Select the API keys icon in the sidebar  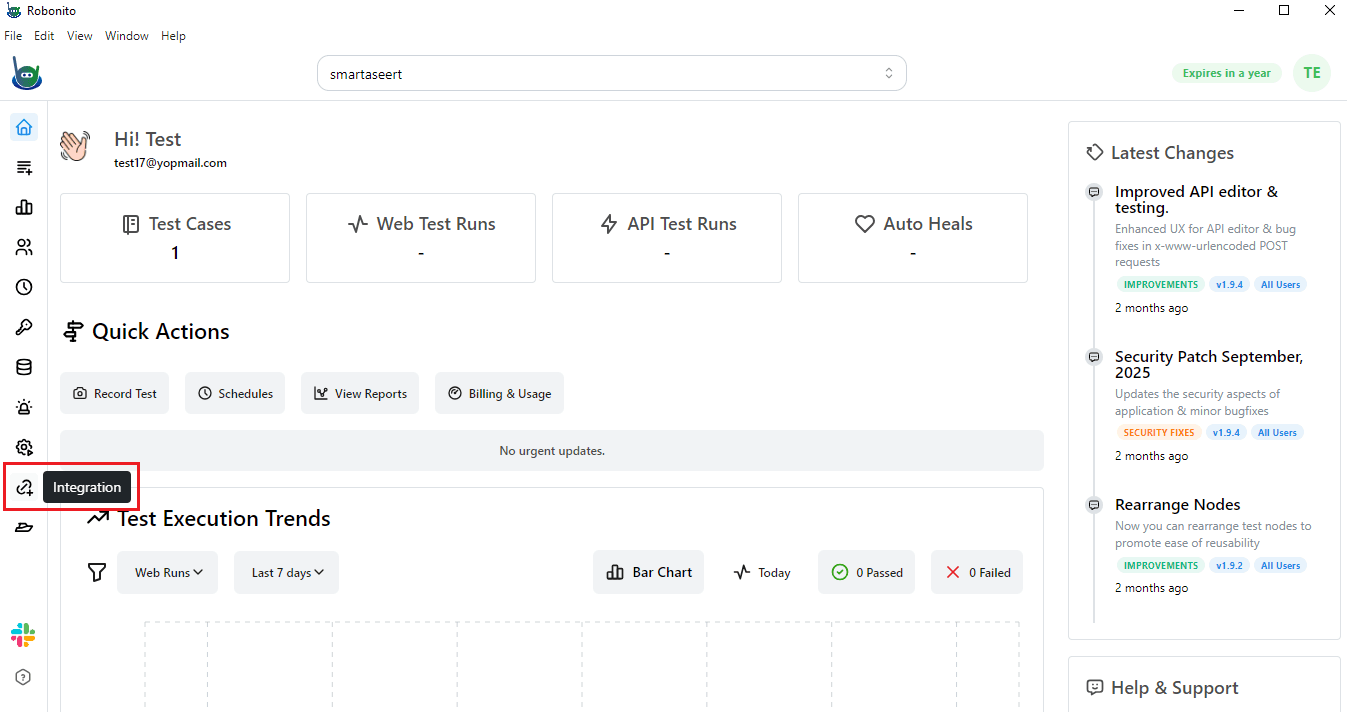pos(23,327)
